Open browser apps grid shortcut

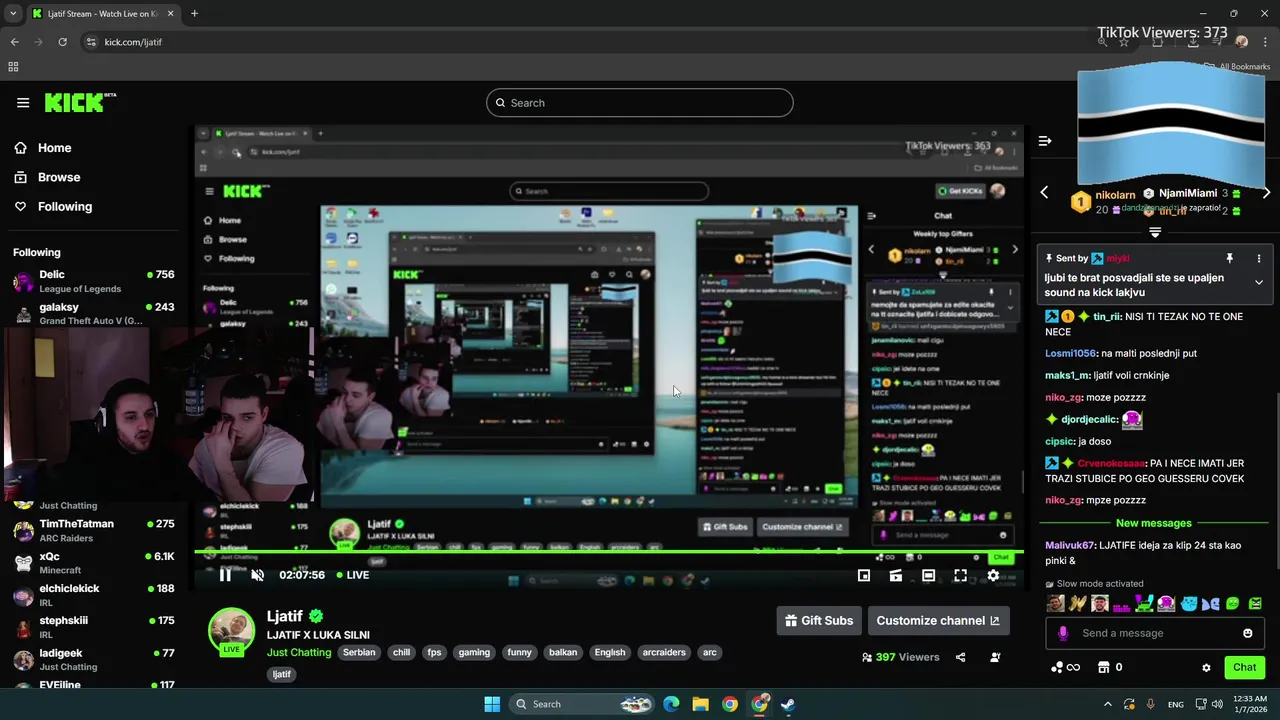(x=13, y=67)
